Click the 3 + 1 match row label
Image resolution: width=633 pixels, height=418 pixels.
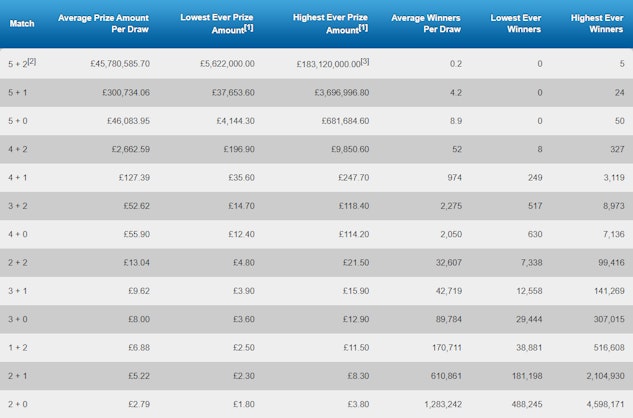tap(18, 291)
